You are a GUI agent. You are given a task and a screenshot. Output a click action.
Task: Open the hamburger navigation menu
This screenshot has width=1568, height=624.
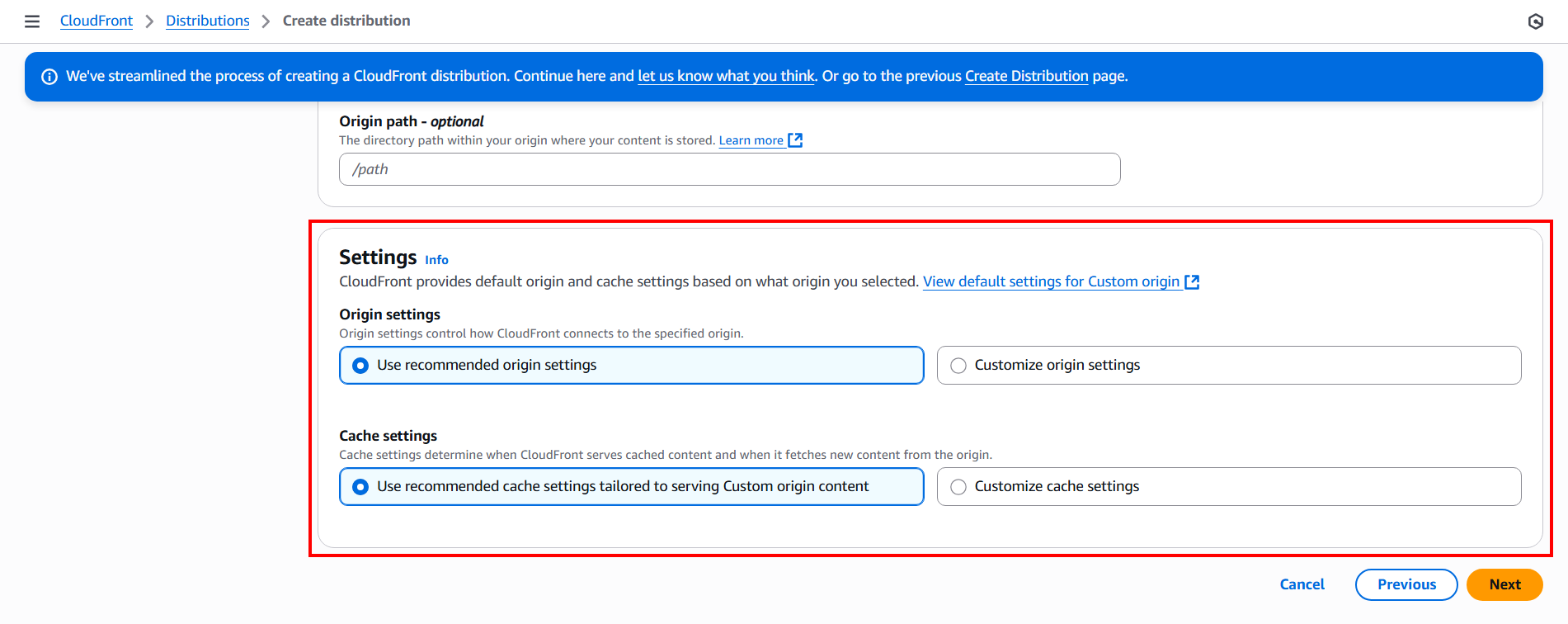point(32,21)
